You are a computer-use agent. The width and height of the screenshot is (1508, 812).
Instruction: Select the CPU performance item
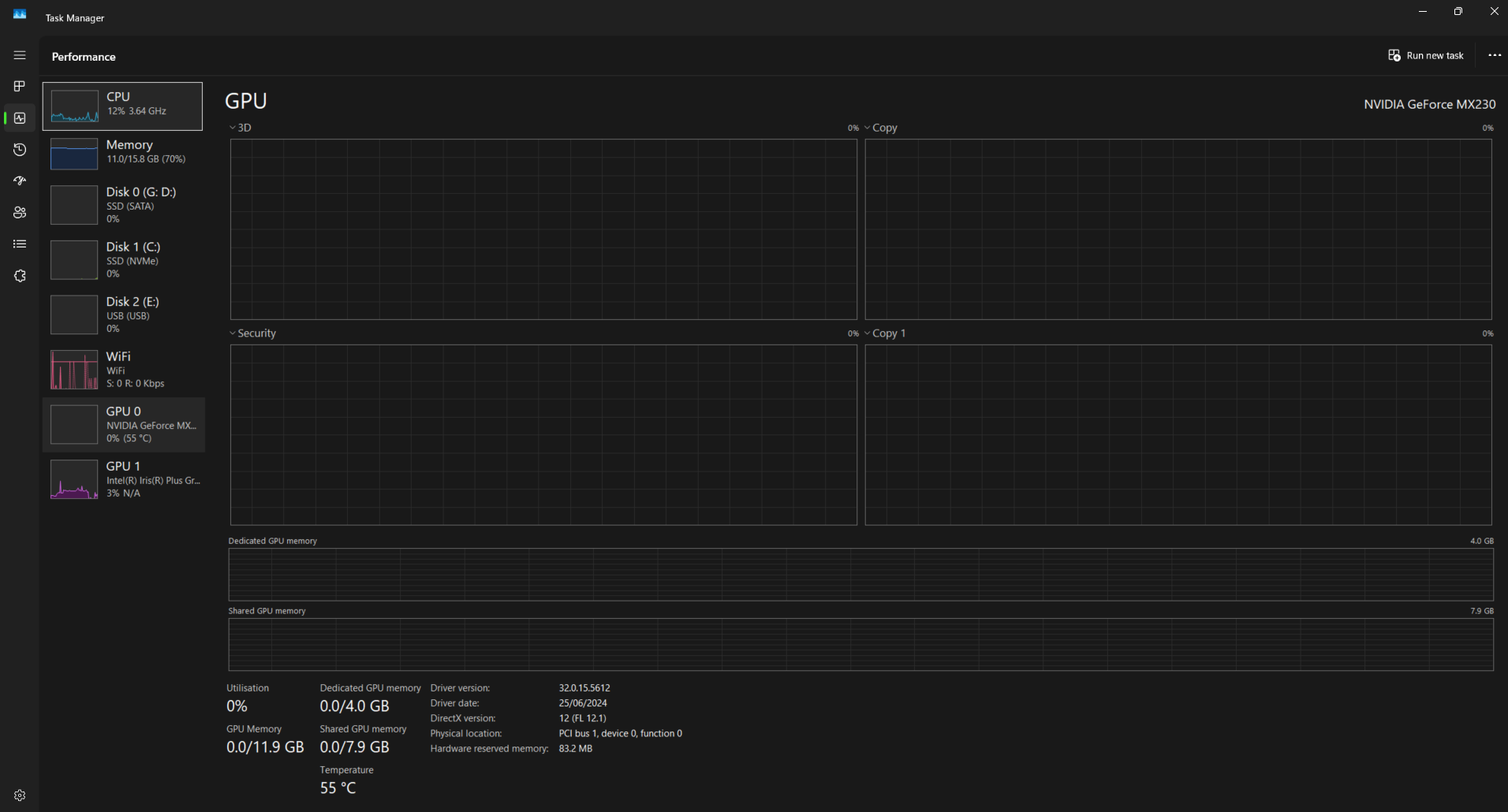(x=122, y=106)
